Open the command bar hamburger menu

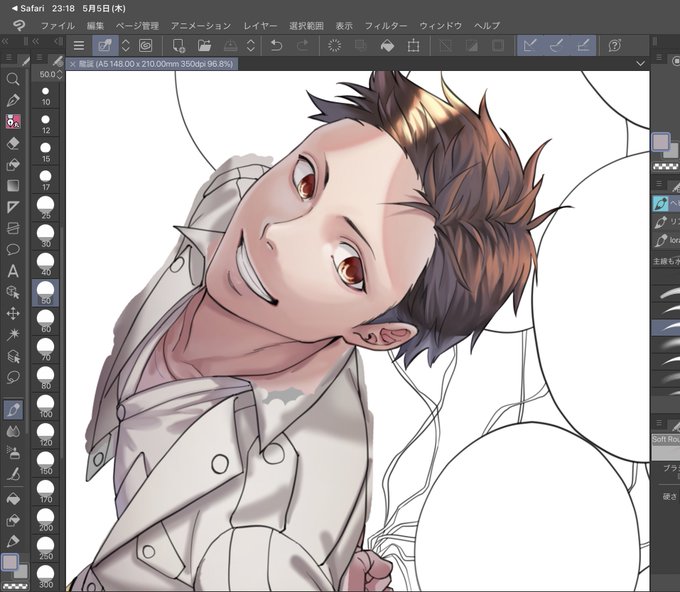click(x=79, y=46)
